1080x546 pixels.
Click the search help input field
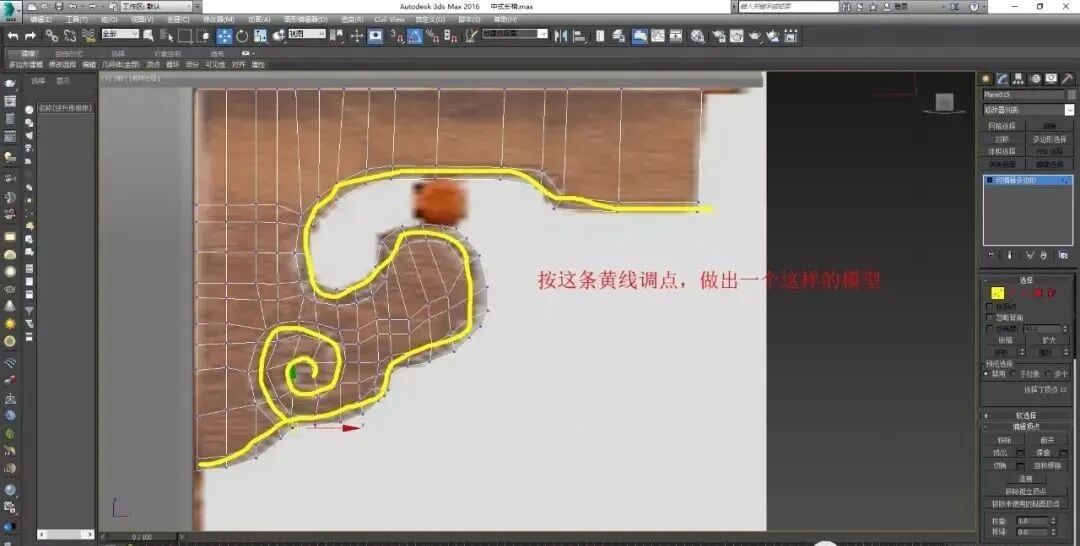click(x=789, y=7)
